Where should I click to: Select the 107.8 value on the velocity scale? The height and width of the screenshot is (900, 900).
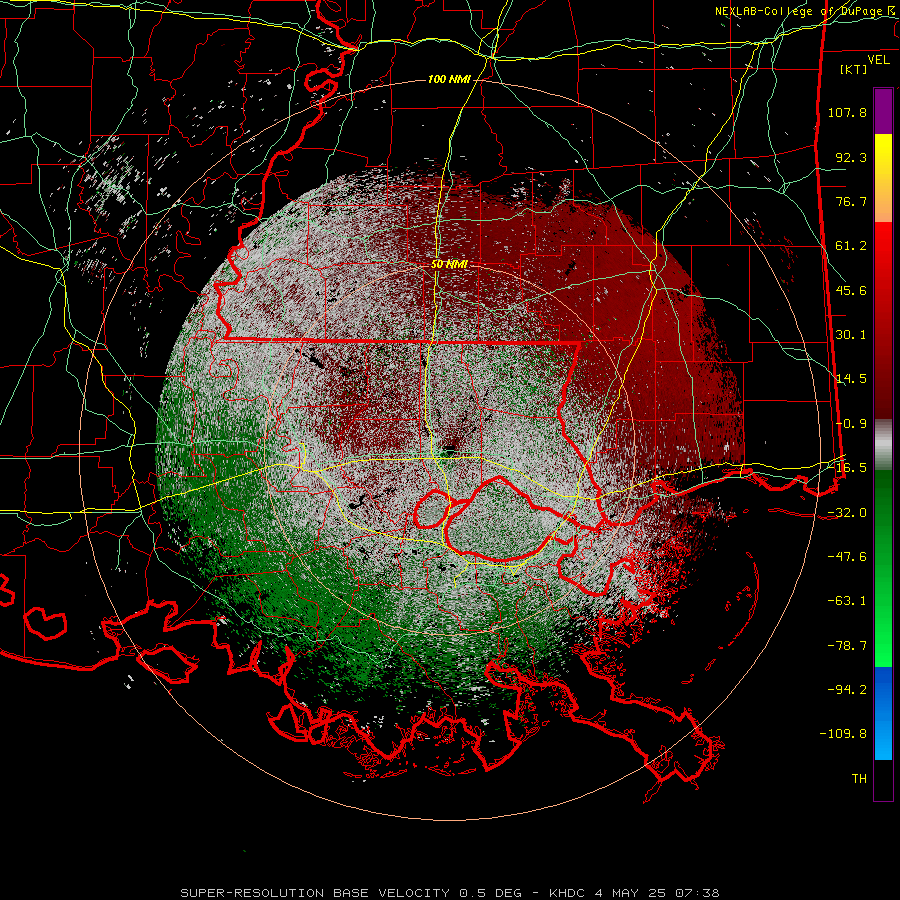click(x=847, y=112)
